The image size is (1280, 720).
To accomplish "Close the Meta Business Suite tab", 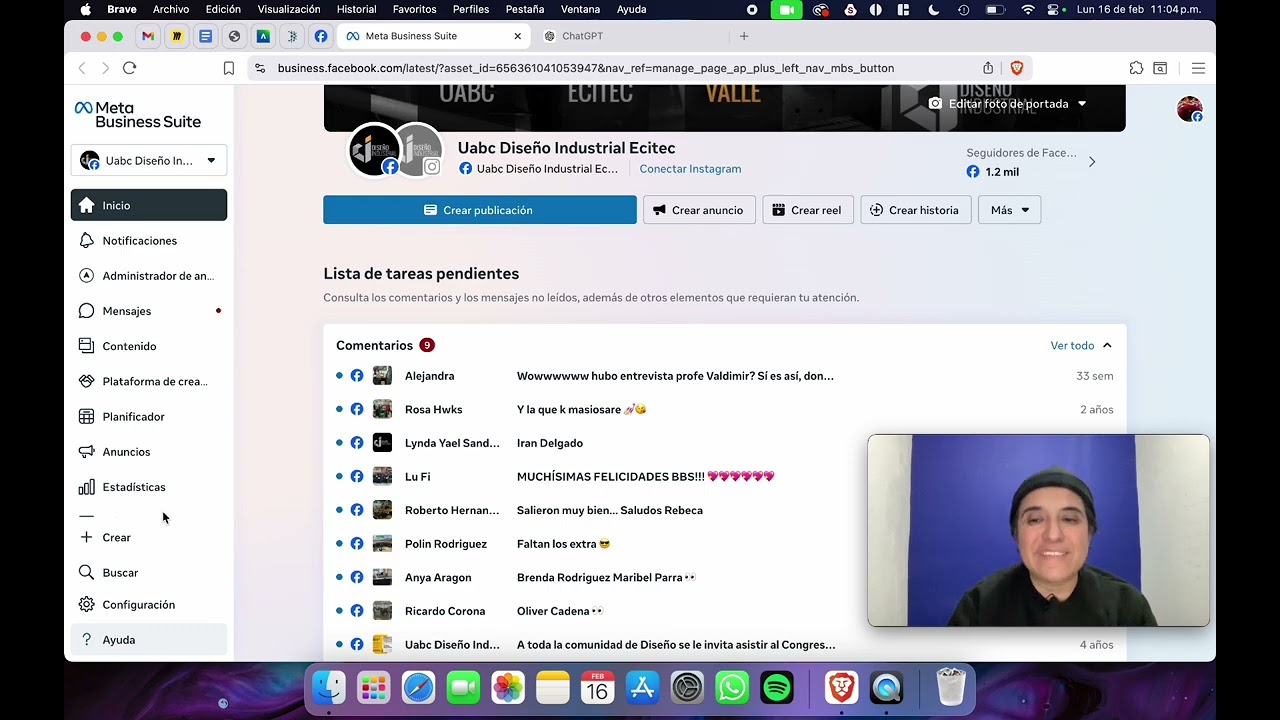I will pyautogui.click(x=517, y=36).
